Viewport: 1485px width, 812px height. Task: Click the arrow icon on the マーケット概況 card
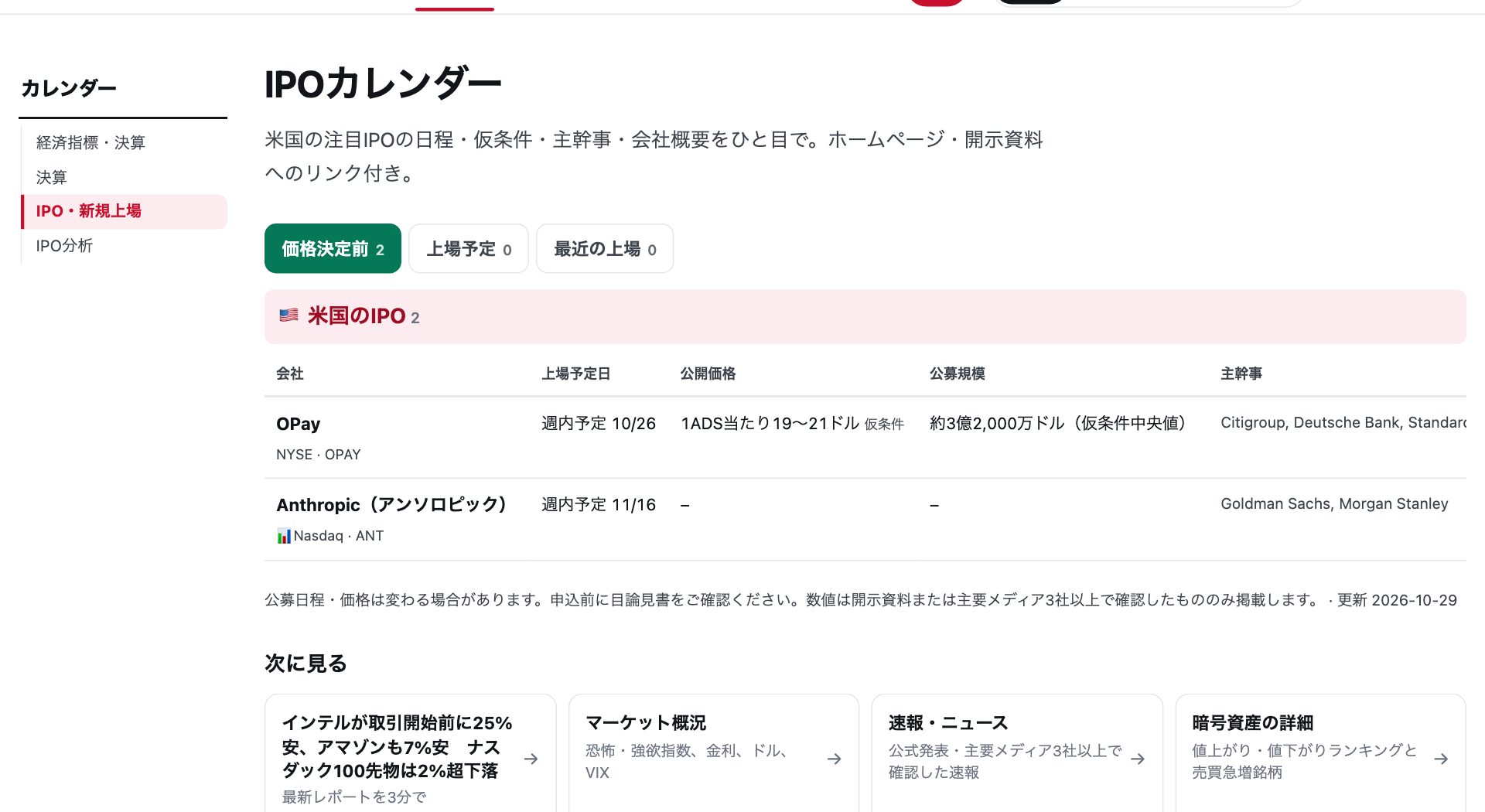835,759
